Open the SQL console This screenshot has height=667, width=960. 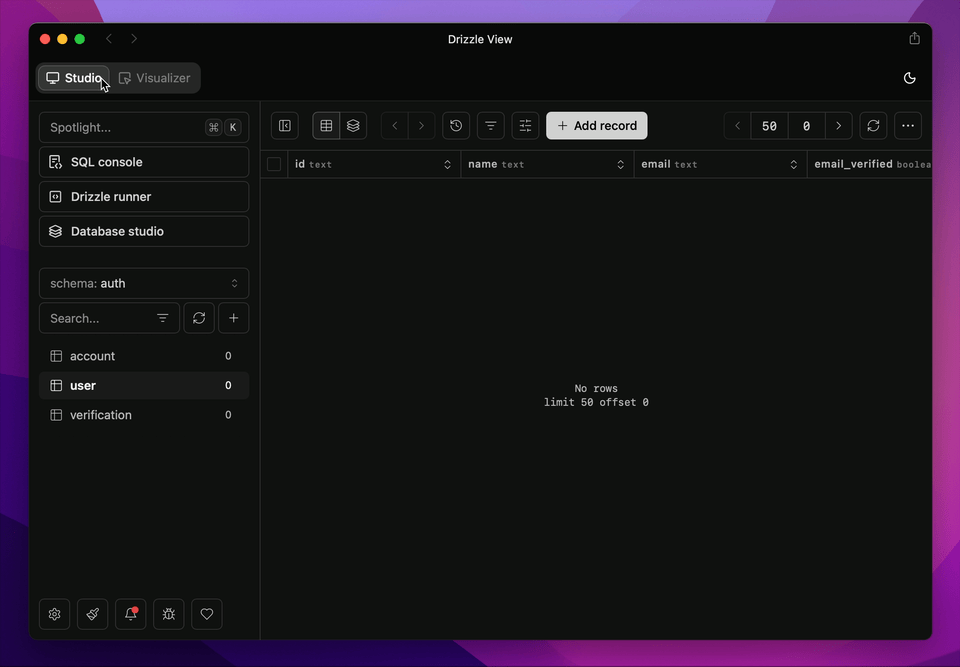143,161
